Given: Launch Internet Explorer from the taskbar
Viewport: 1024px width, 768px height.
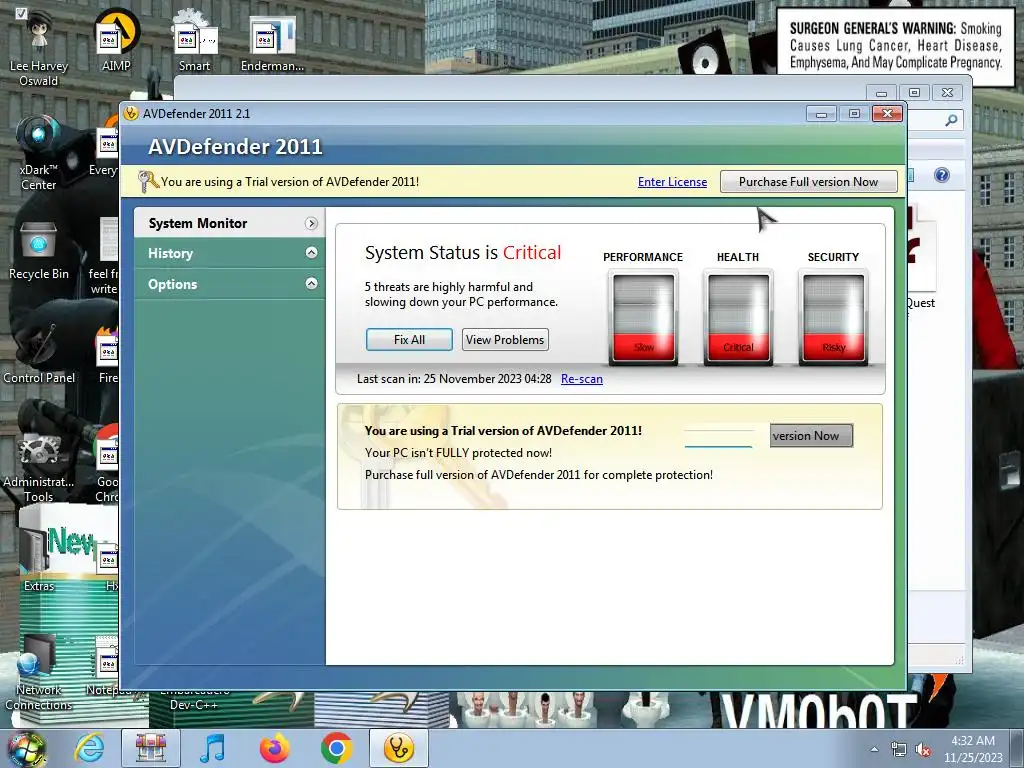Looking at the screenshot, I should [x=89, y=748].
